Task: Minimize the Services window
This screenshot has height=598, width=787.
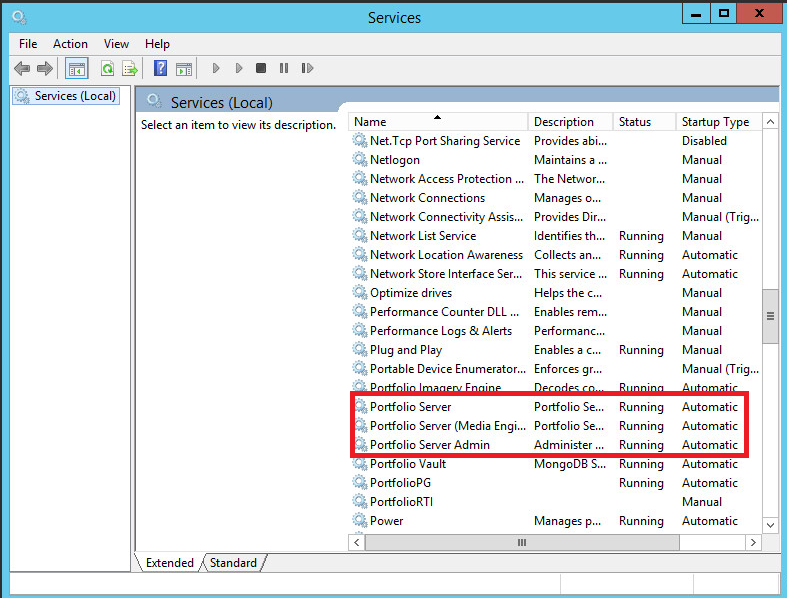Action: coord(696,14)
